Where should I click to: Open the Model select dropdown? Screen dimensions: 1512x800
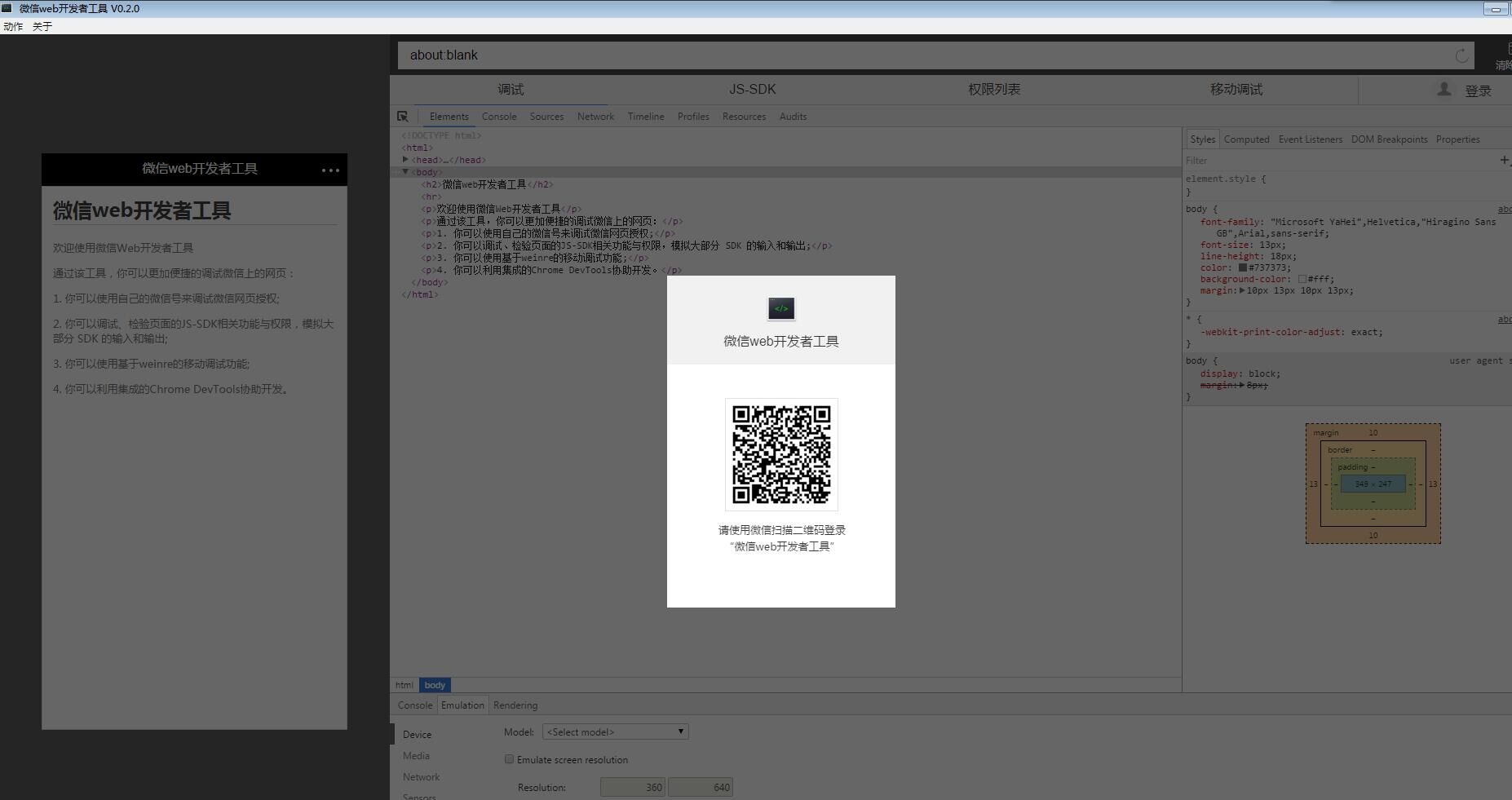coord(615,731)
